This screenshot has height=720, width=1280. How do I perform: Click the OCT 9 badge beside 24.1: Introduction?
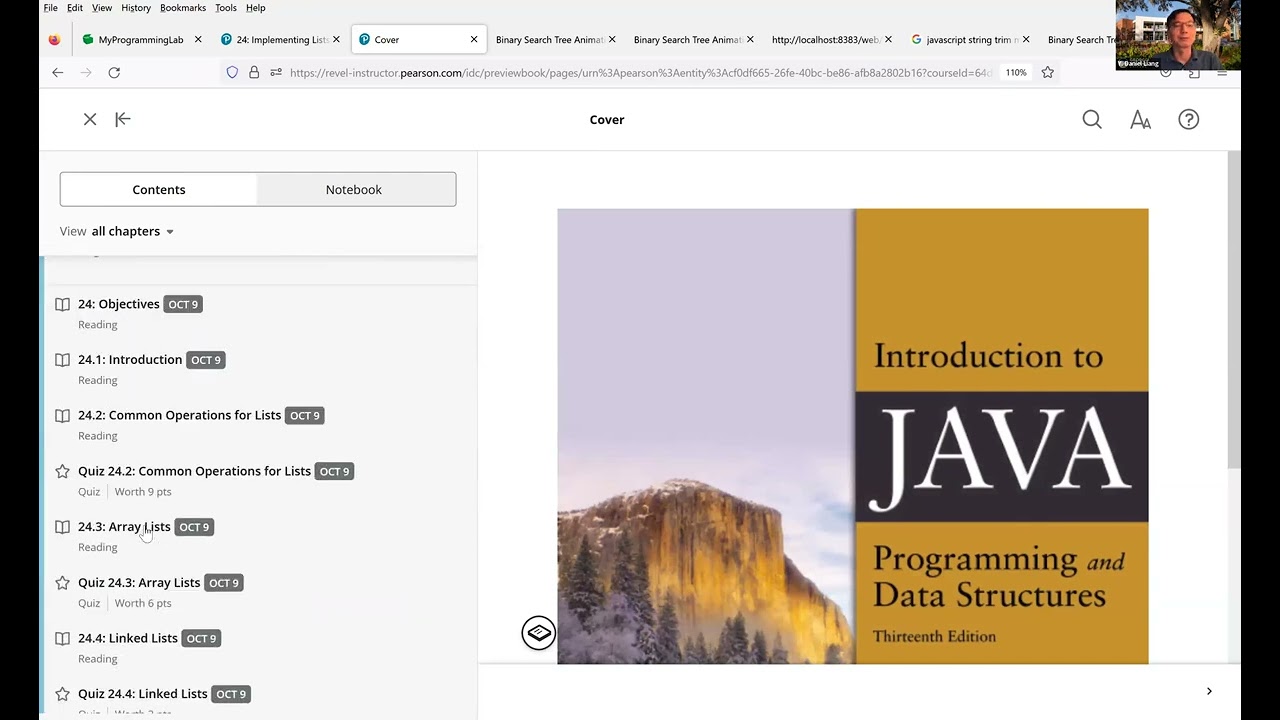tap(206, 360)
